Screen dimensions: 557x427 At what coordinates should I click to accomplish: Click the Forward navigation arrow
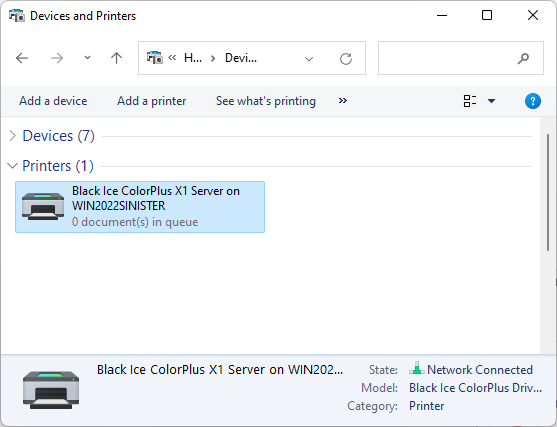[57, 58]
